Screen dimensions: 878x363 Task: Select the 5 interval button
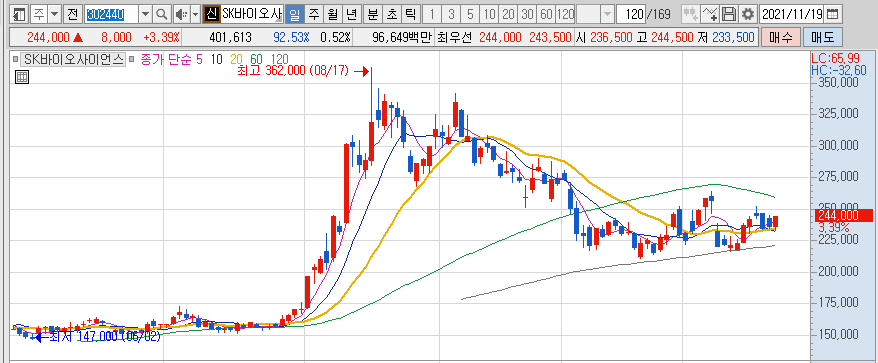pyautogui.click(x=470, y=14)
